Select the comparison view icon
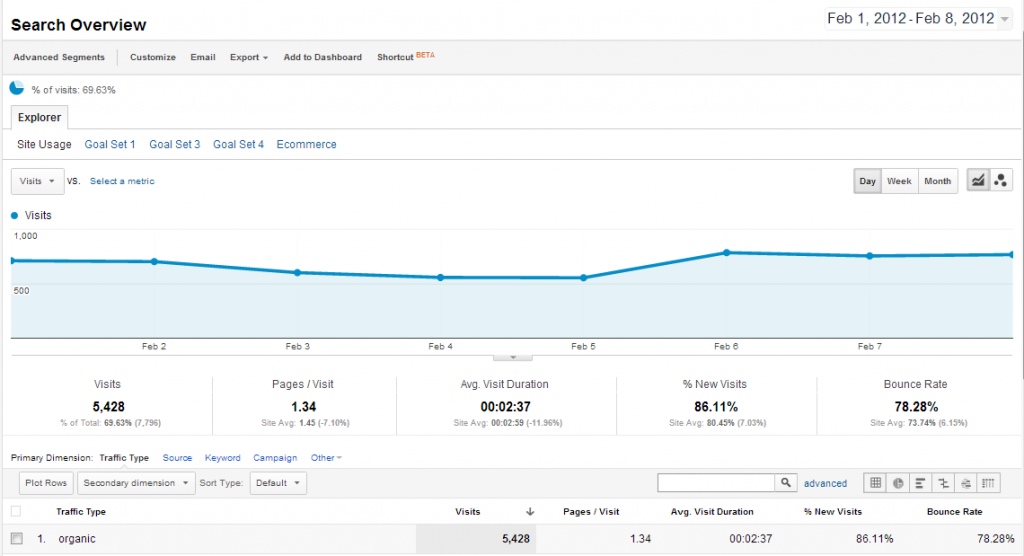The image size is (1024, 556). (x=943, y=483)
